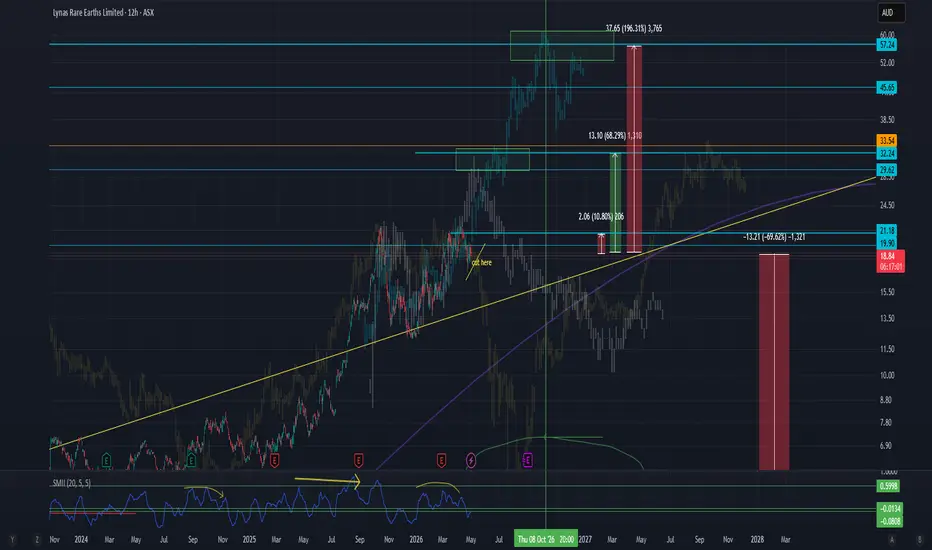The width and height of the screenshot is (932, 550).
Task: Click 6.90 on the price scale
Action: pyautogui.click(x=886, y=445)
